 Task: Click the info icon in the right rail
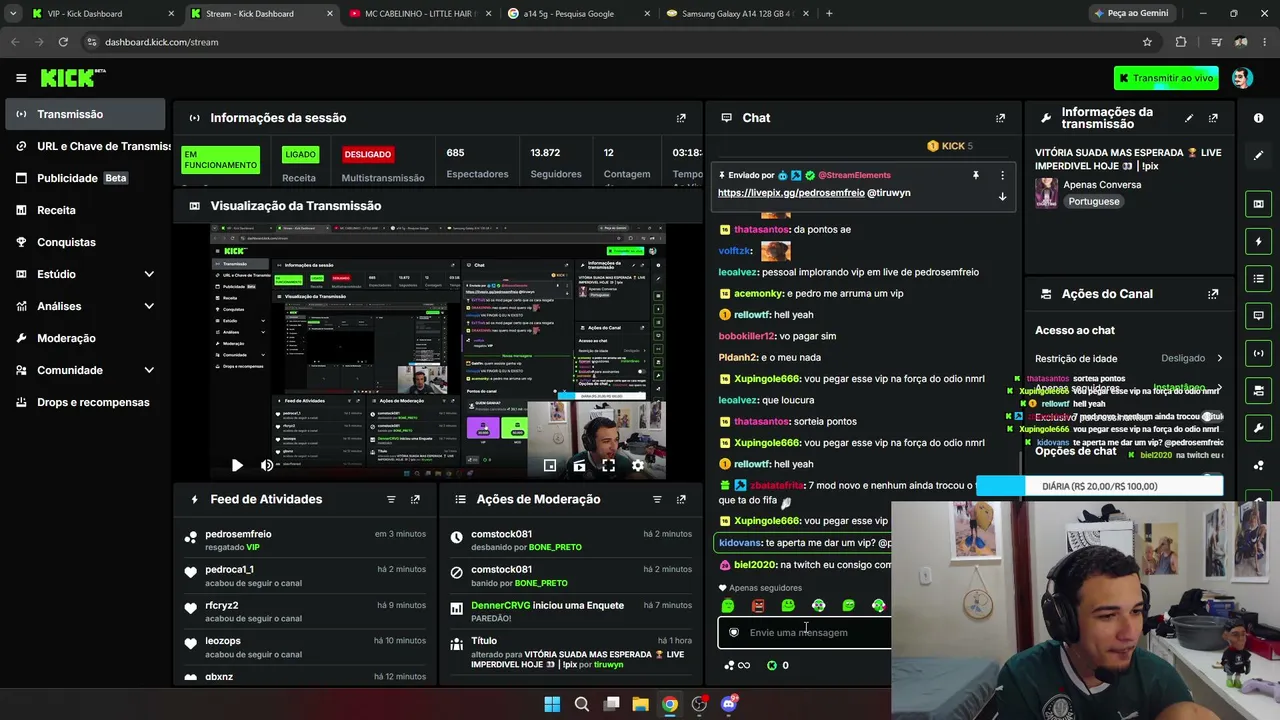click(x=1258, y=118)
